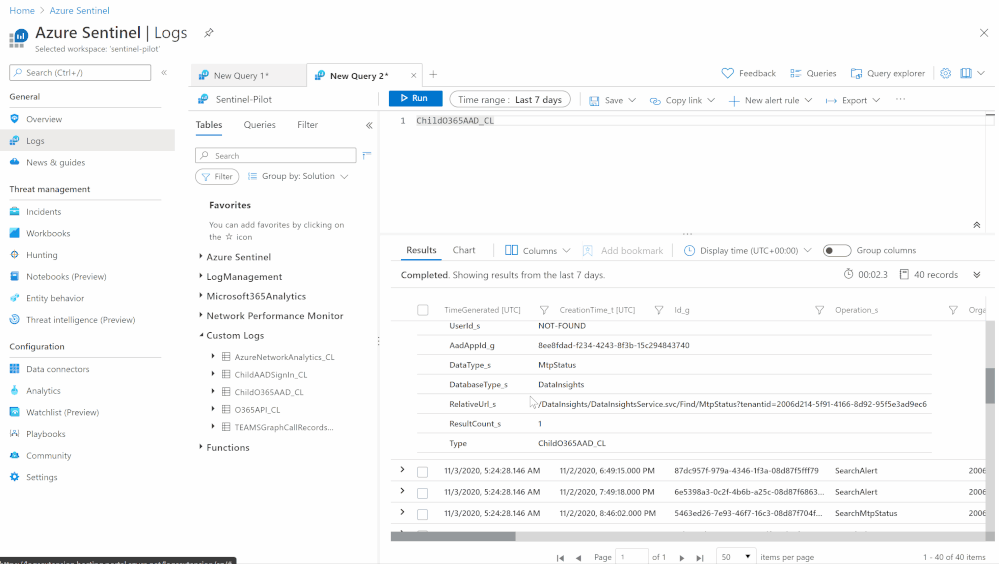Select the row with 6:49:15.000 PM
The image size is (999, 564).
pyautogui.click(x=422, y=472)
